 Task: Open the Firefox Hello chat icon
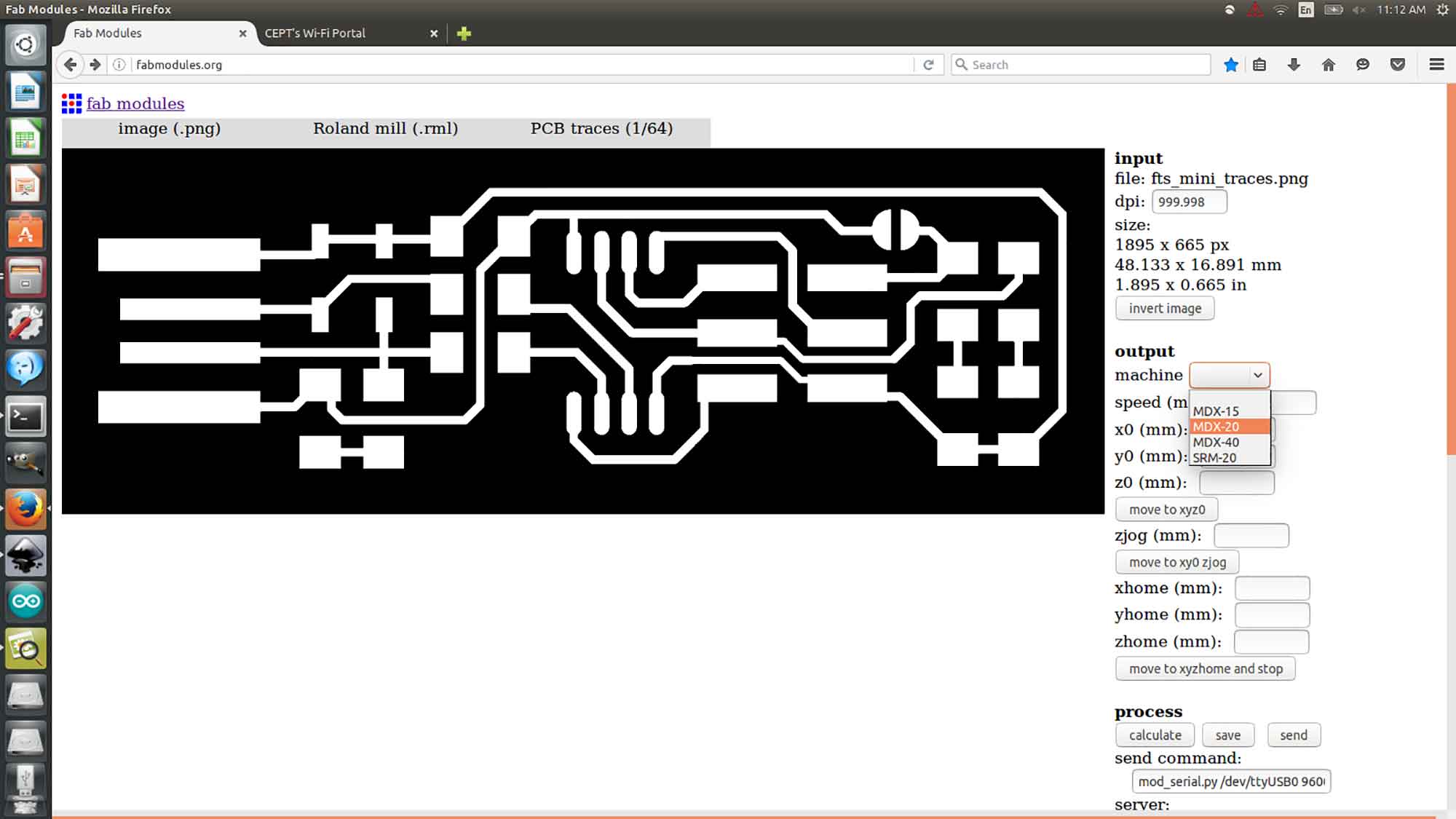click(1363, 65)
